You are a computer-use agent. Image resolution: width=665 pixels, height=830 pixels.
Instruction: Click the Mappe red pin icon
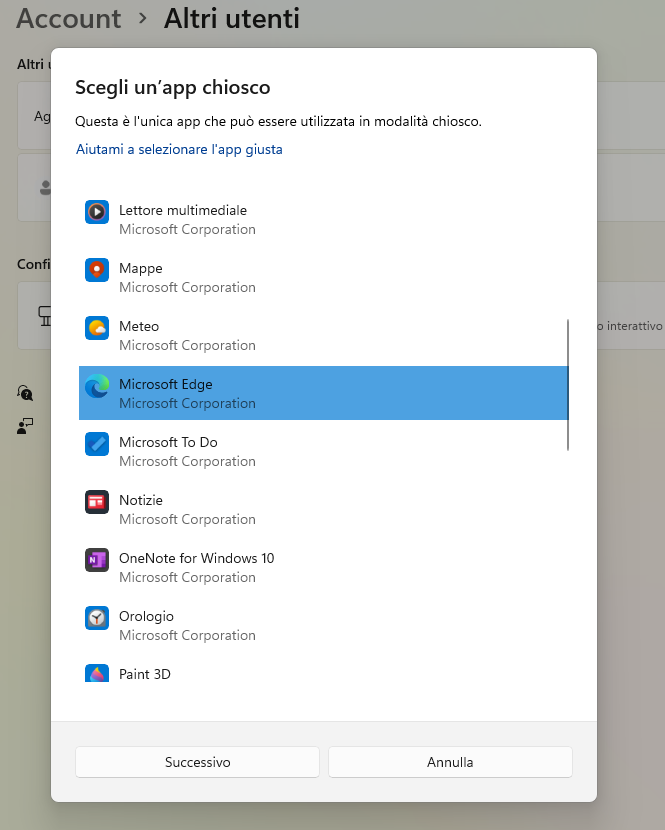97,269
